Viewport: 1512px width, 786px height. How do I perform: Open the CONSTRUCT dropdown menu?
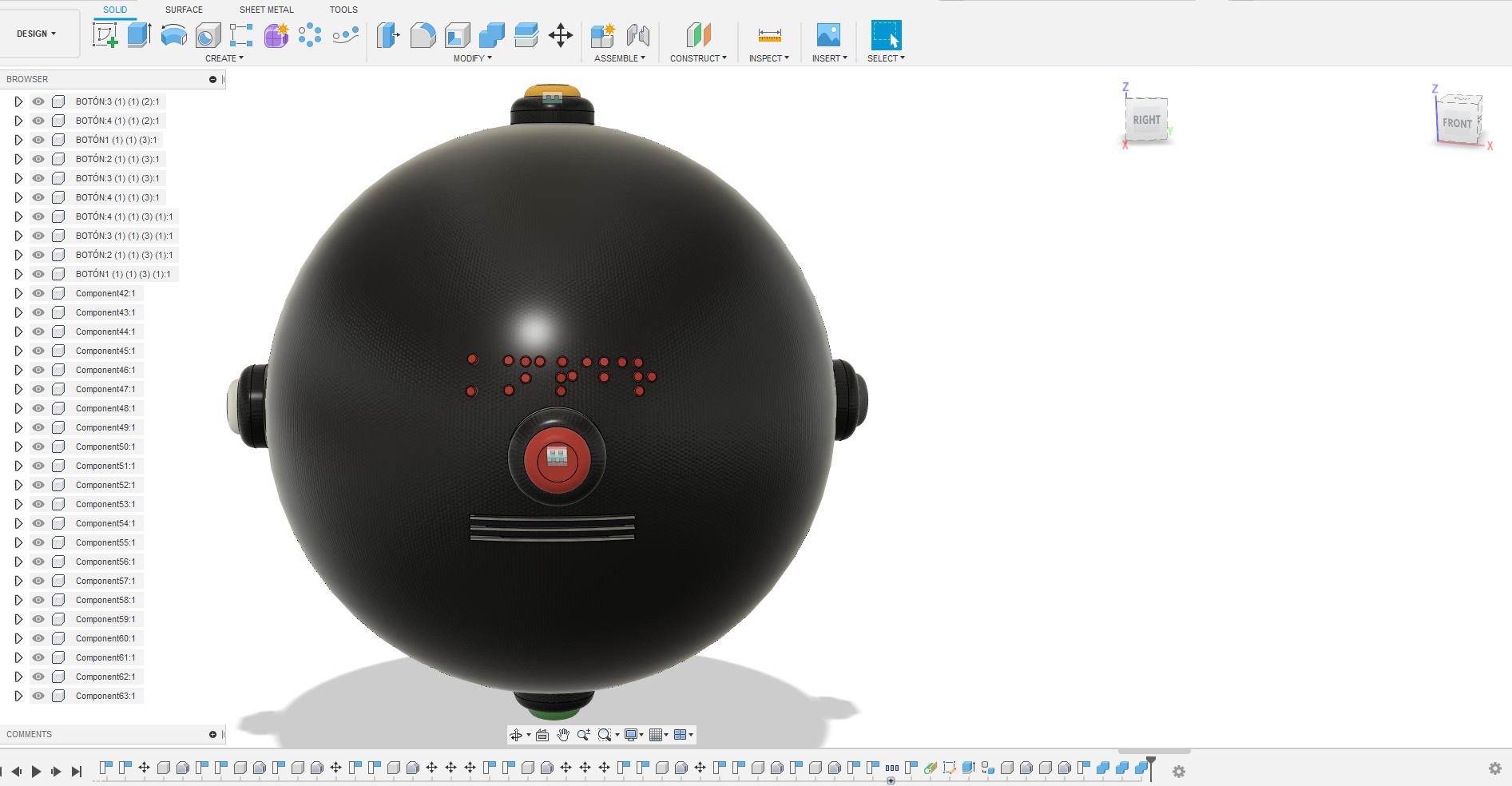tap(698, 58)
